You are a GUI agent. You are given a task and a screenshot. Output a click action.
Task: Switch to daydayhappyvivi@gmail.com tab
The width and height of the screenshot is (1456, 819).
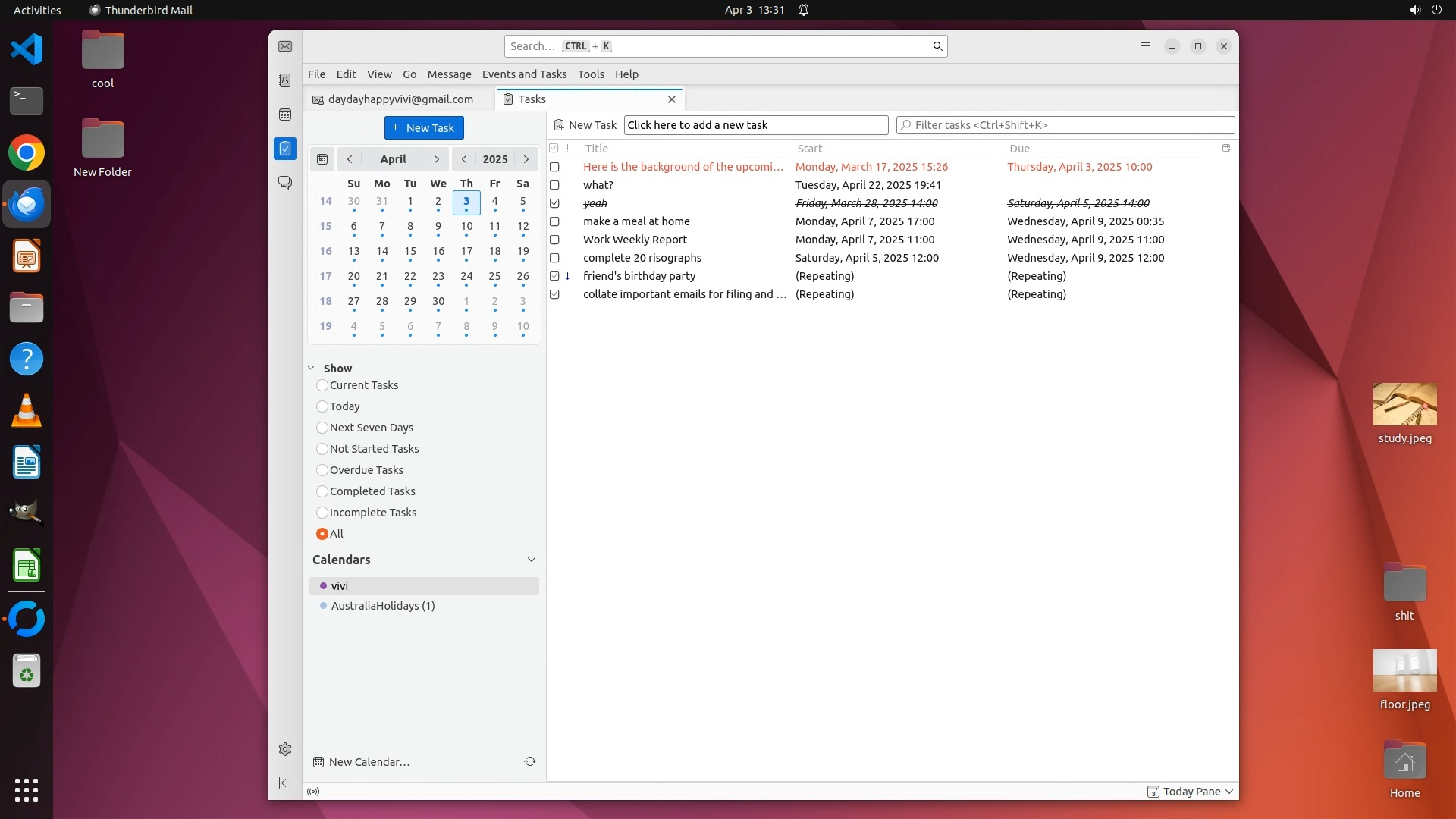click(x=400, y=99)
